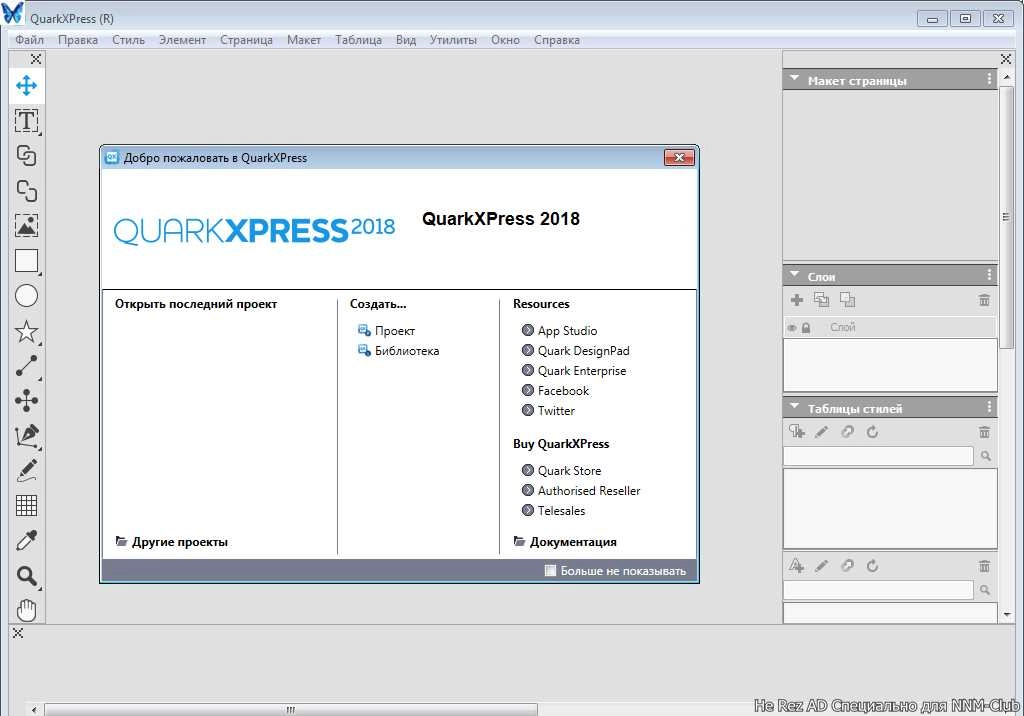Toggle layer lock icon
Screen dimensions: 1024x716
point(806,328)
